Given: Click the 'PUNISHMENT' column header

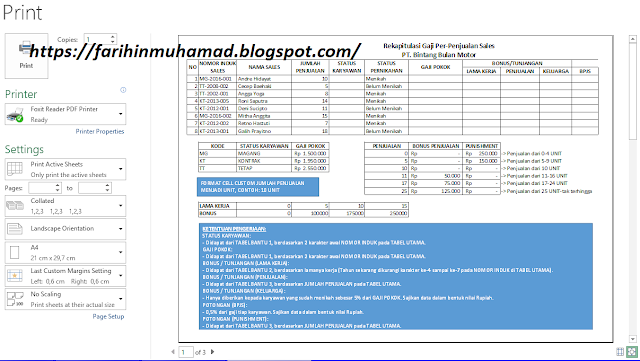Looking at the screenshot, I should tap(482, 146).
